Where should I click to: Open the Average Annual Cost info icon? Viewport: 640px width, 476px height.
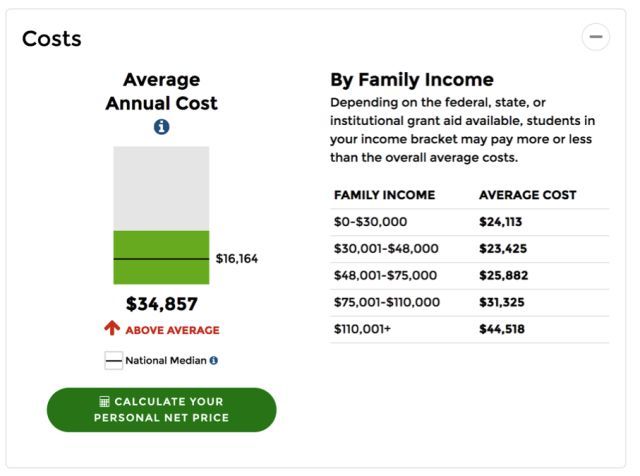(161, 127)
